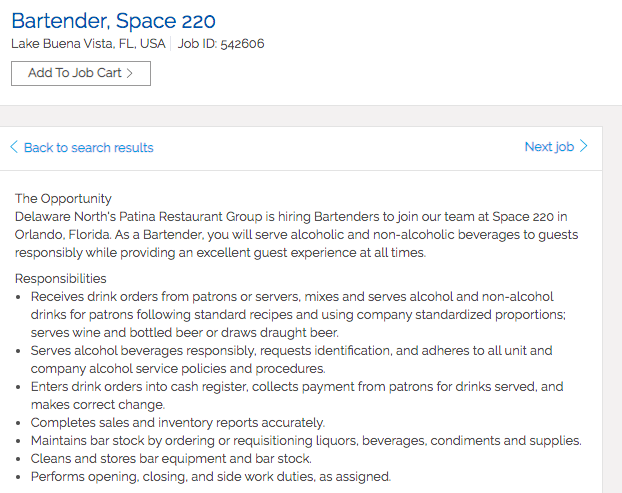Click the 'Performs opening, closing' bullet point

click(x=210, y=477)
